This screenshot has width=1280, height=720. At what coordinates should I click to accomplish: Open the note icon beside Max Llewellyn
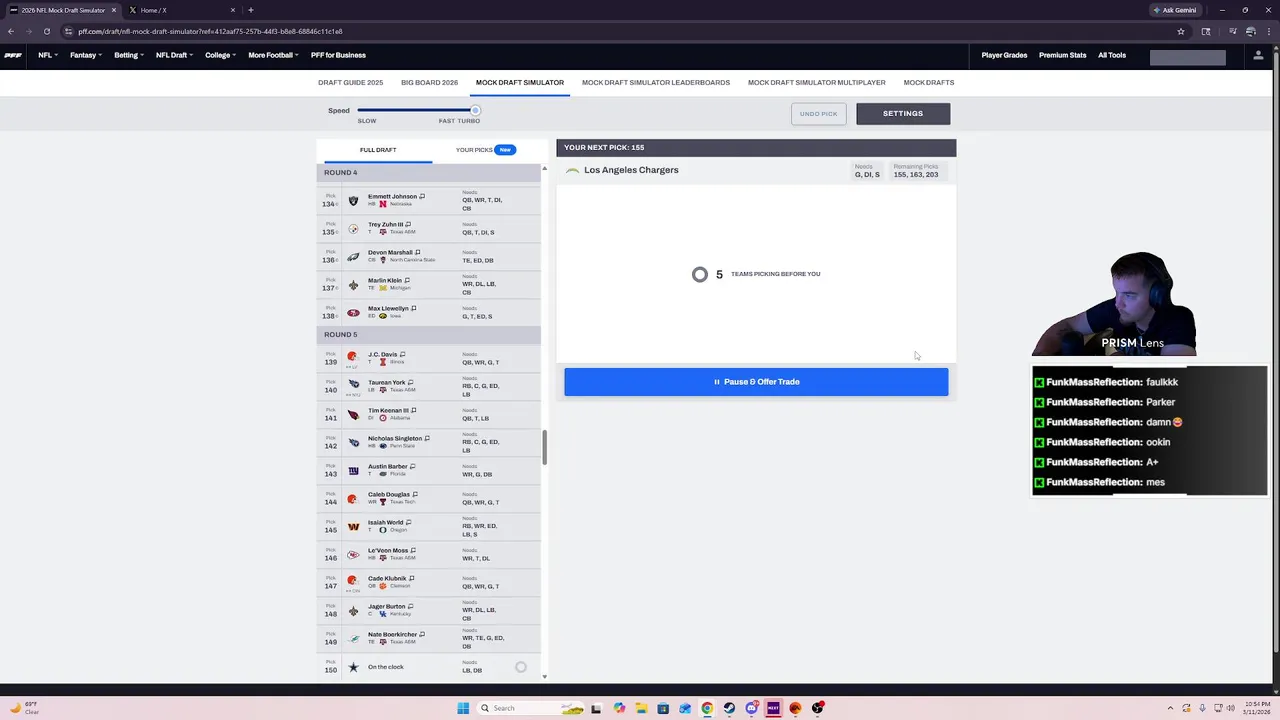pos(413,308)
